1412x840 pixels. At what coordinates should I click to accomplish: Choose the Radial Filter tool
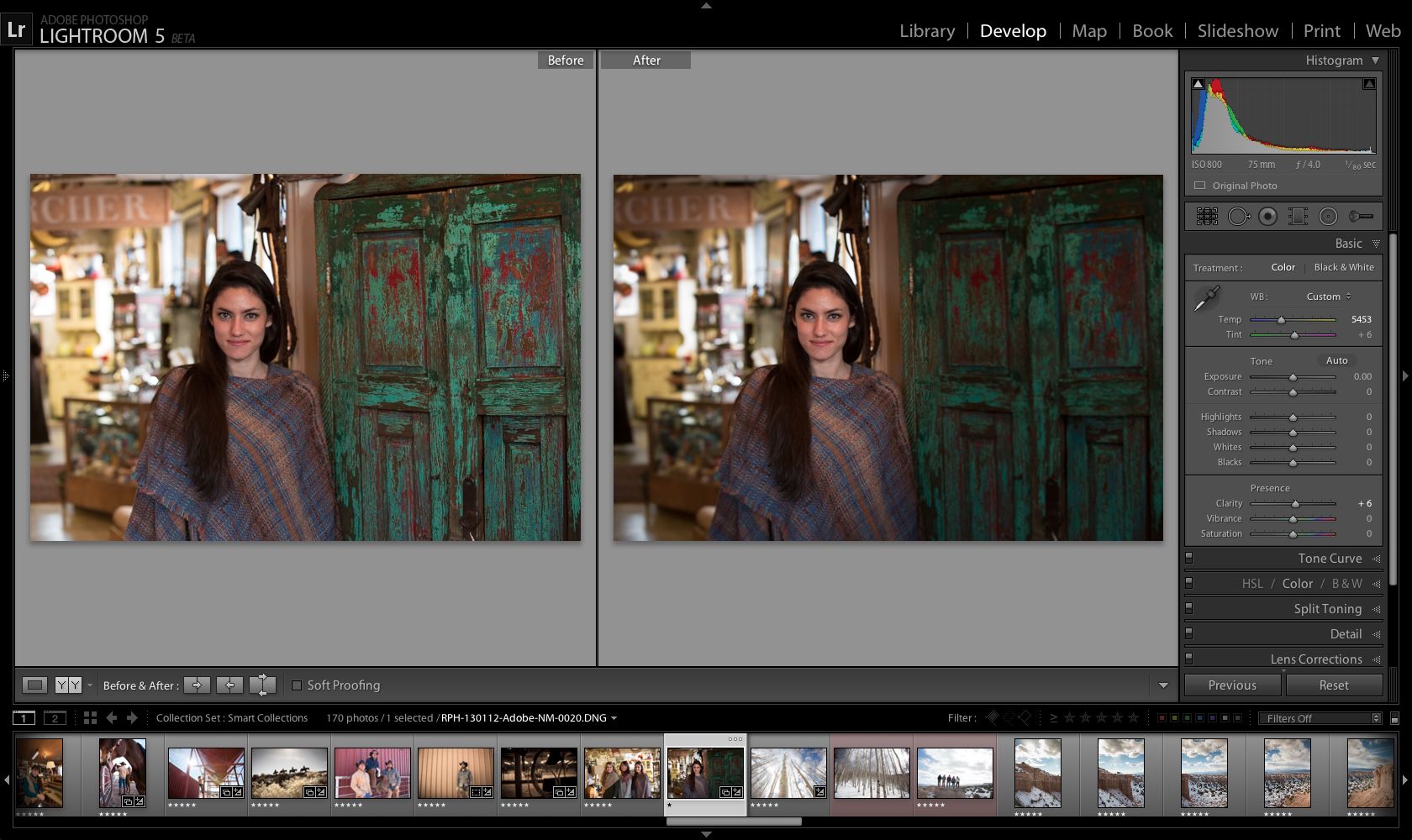click(x=1328, y=217)
